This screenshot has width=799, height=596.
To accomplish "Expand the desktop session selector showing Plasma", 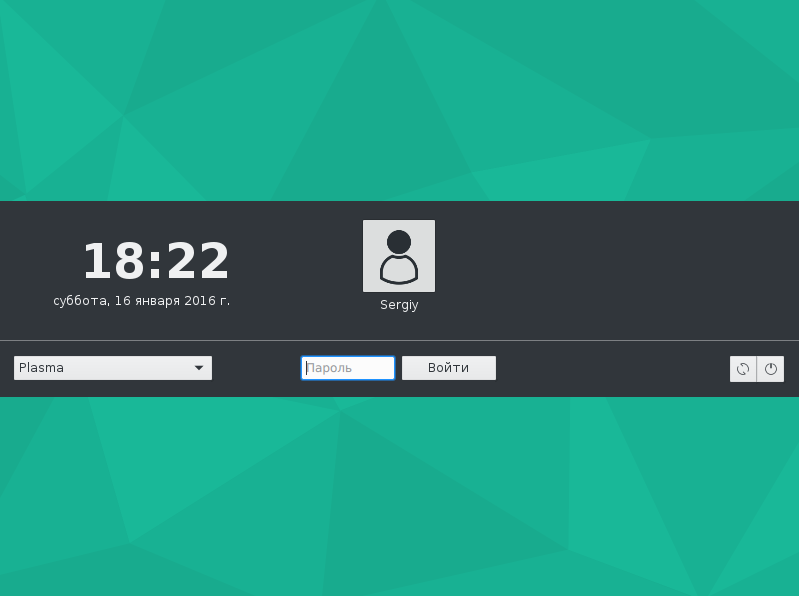I will tap(113, 368).
